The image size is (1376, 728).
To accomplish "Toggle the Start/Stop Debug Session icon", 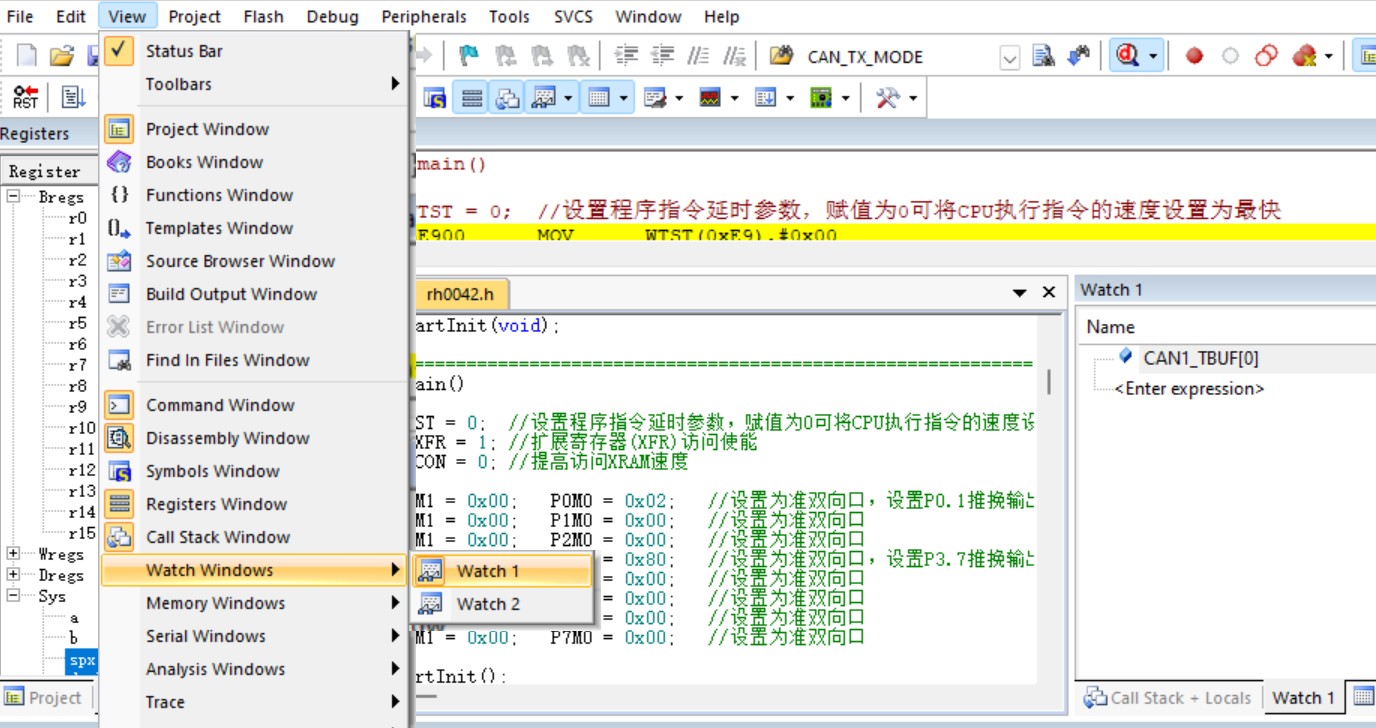I will pos(1128,56).
